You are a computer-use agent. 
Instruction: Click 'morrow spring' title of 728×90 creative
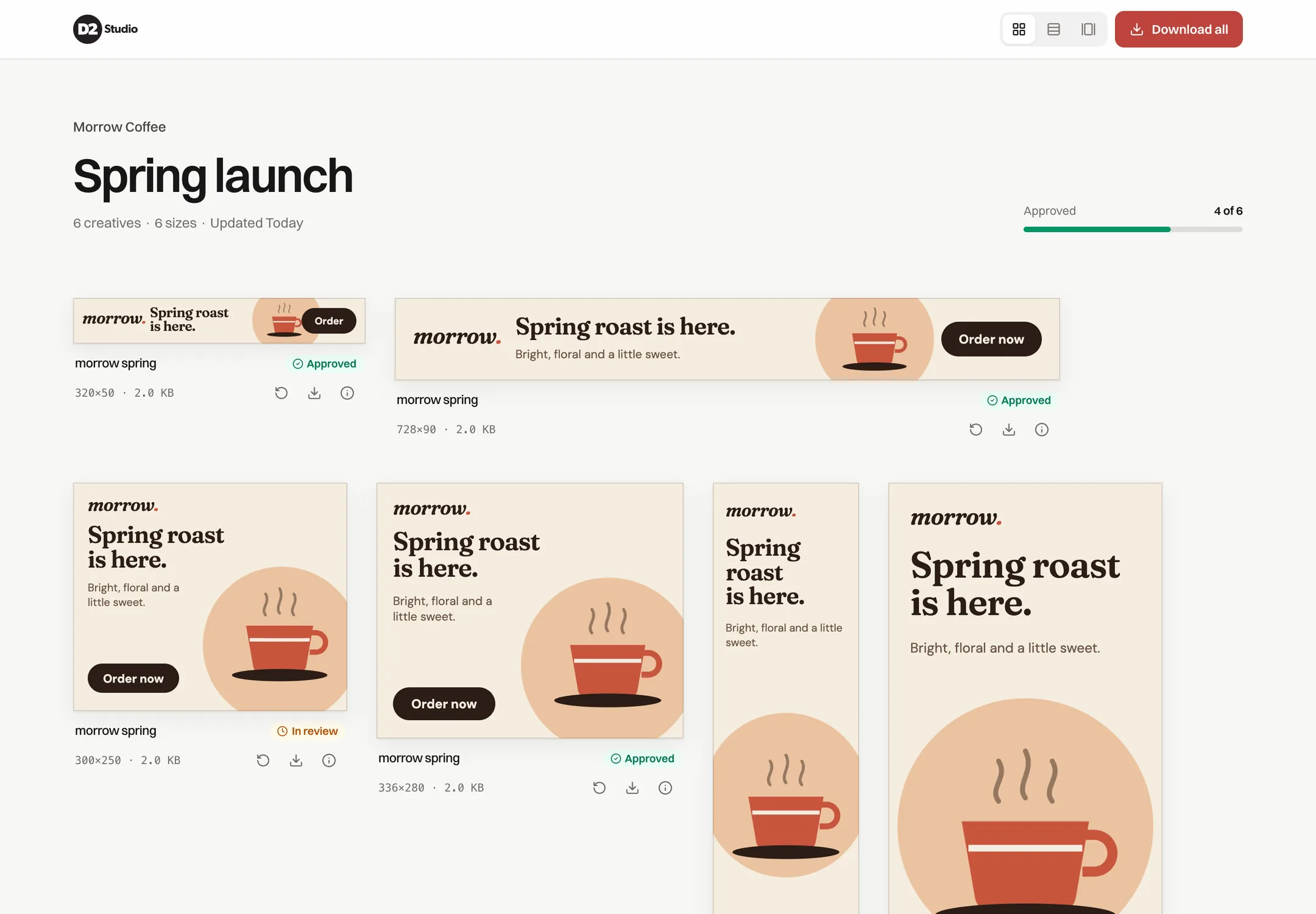coord(437,400)
